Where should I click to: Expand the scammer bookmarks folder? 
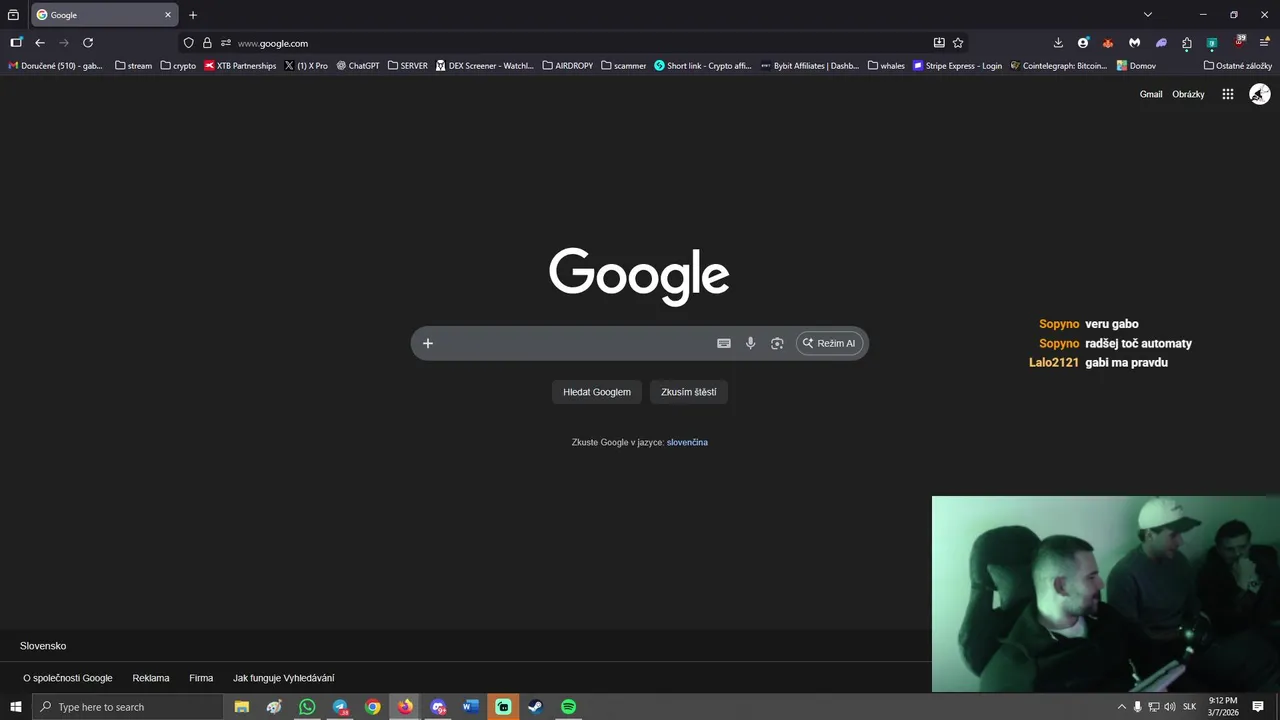pyautogui.click(x=624, y=66)
